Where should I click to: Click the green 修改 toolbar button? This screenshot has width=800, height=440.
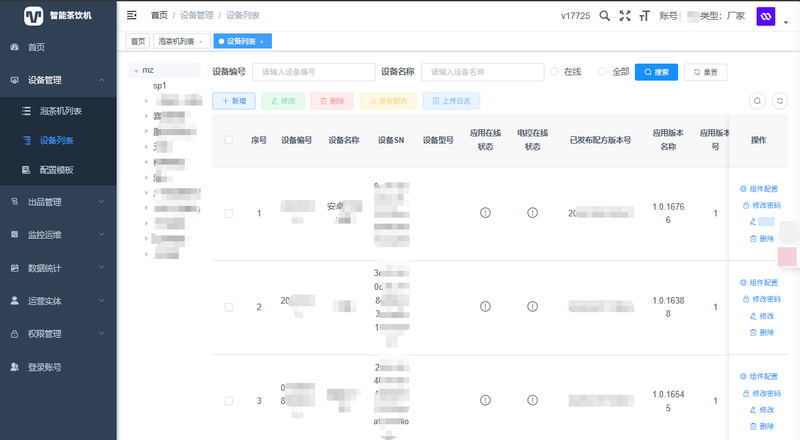283,101
